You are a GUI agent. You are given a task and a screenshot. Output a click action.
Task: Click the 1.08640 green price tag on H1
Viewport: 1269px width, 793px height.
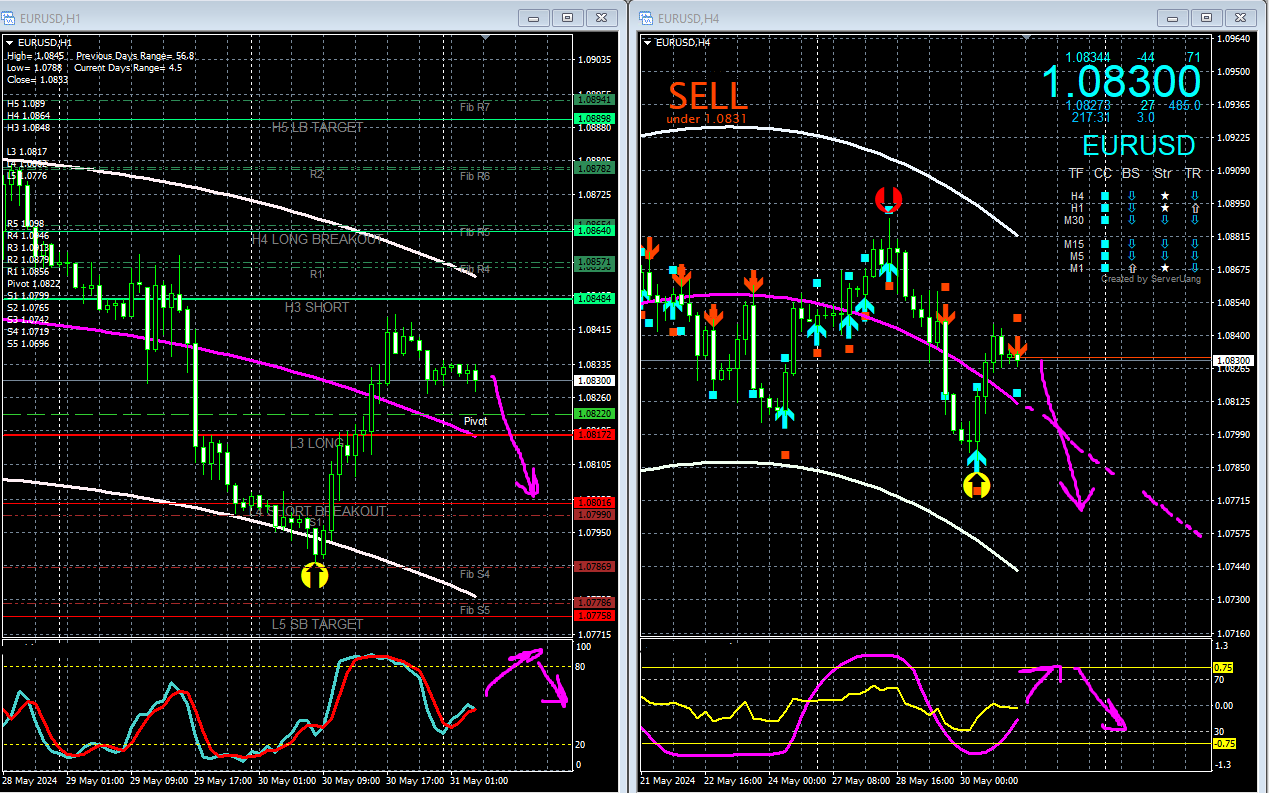tap(595, 230)
